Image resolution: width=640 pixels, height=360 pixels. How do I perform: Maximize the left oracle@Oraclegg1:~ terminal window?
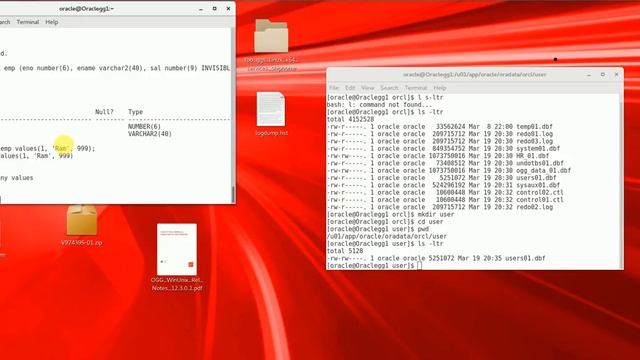pos(215,9)
